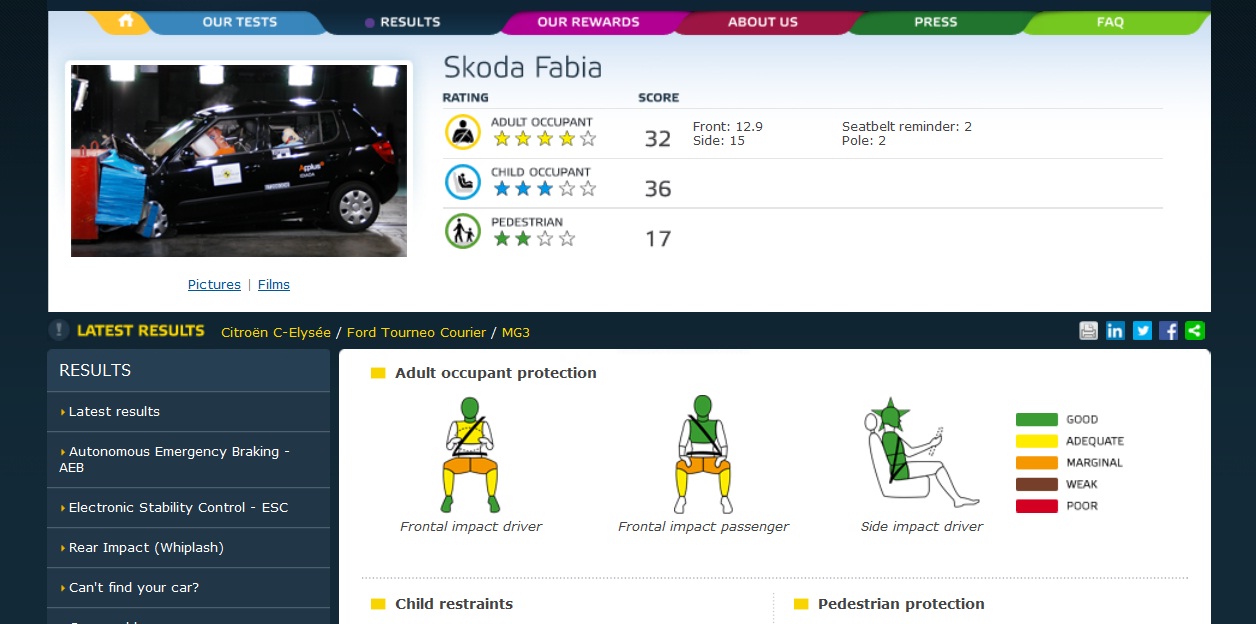The image size is (1256, 624).
Task: Open the Our Tests tab
Action: pos(240,22)
